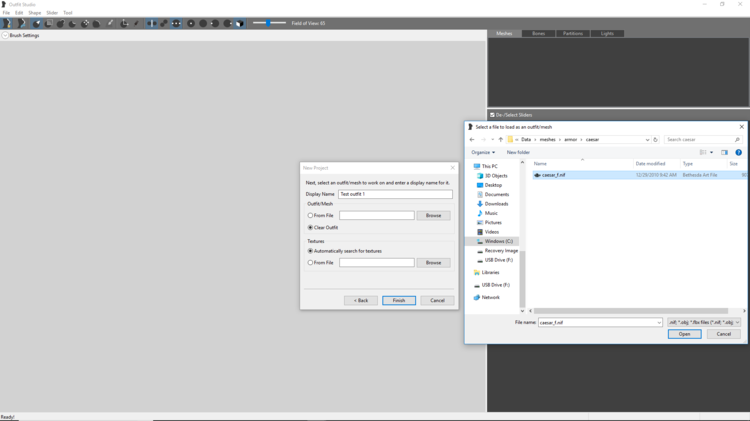The height and width of the screenshot is (421, 750).
Task: Open recent locations dropdown arrow
Action: pos(492,140)
